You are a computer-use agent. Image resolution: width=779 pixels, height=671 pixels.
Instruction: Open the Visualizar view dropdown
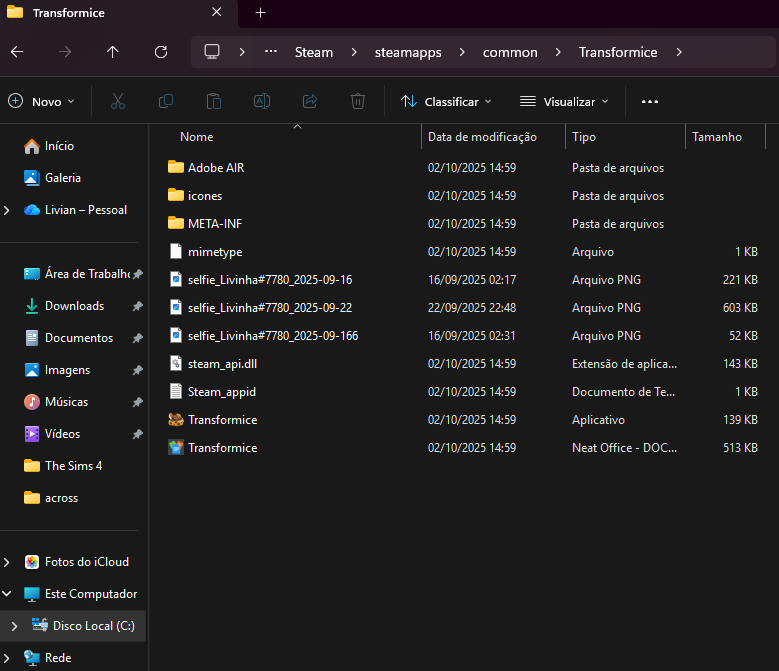click(564, 101)
